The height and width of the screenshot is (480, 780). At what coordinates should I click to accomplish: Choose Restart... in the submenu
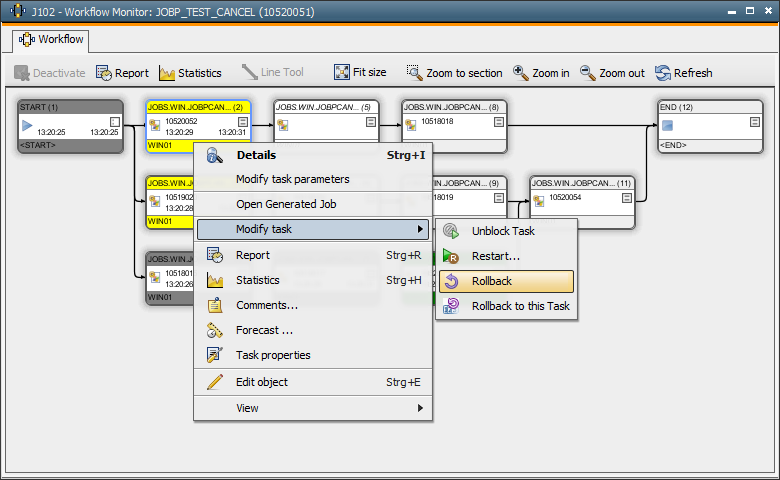coord(495,256)
